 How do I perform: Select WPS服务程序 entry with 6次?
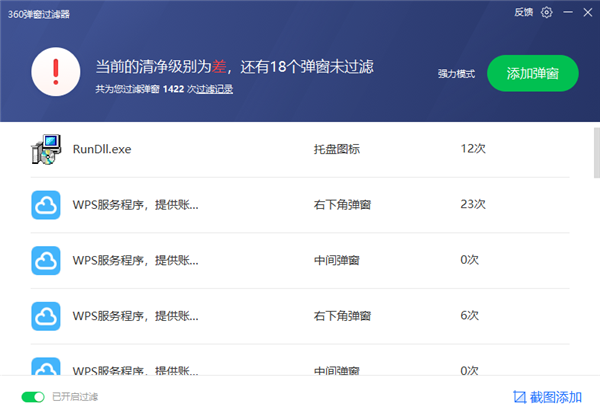coord(135,316)
